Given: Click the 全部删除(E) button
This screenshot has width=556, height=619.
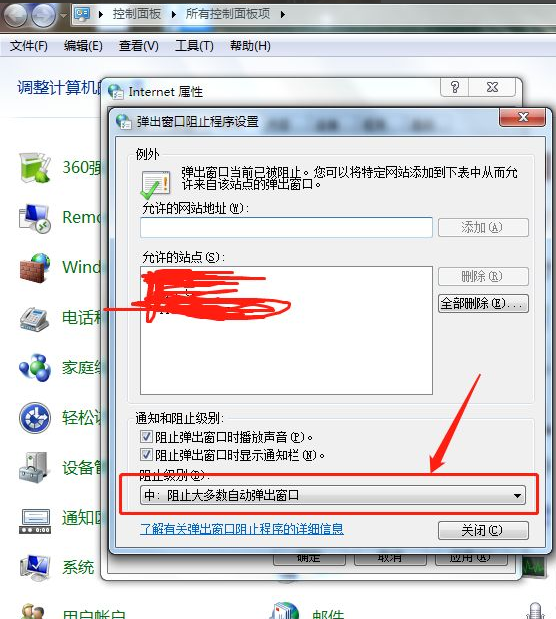Looking at the screenshot, I should click(483, 304).
